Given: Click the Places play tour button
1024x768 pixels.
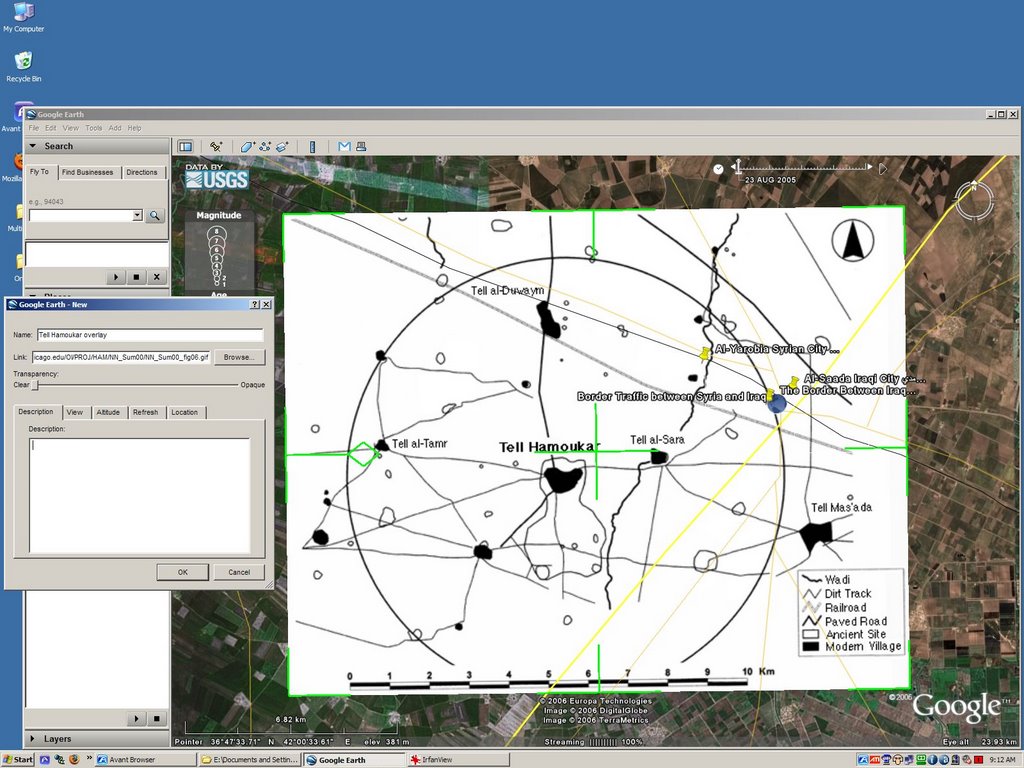Looking at the screenshot, I should pos(136,719).
